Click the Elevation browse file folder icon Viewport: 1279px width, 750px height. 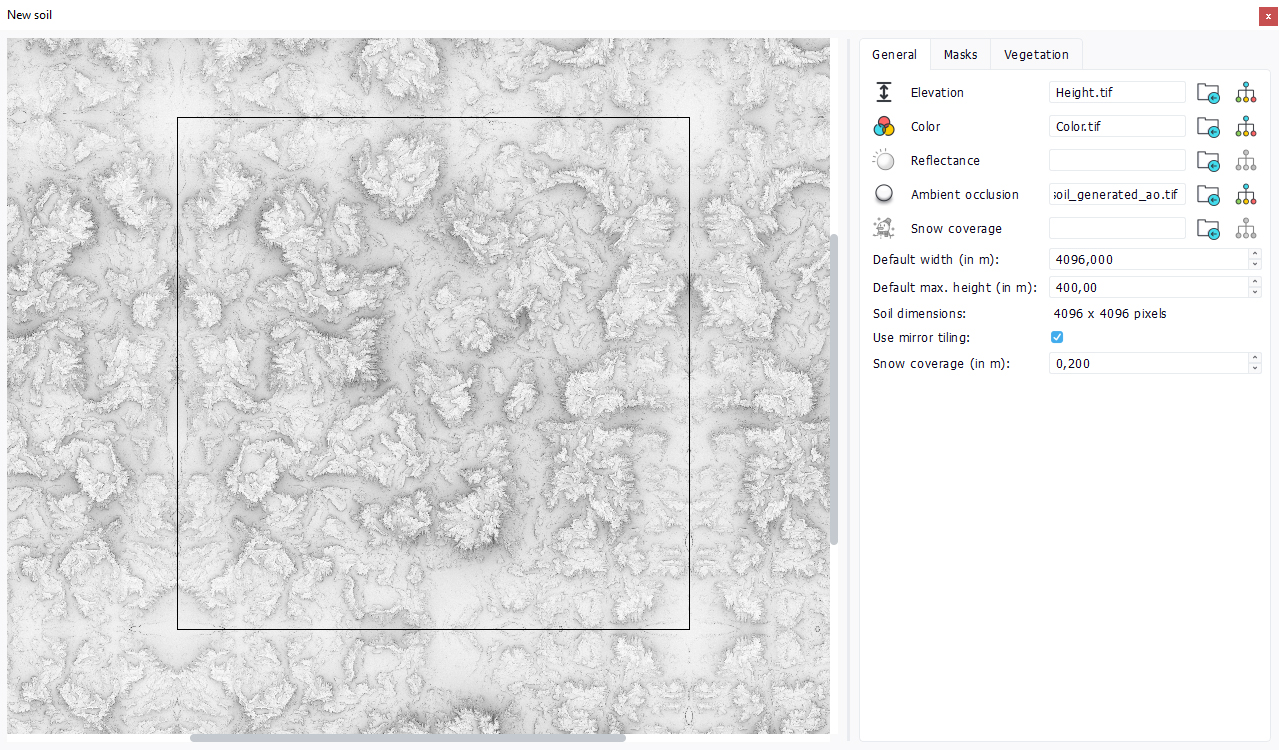pyautogui.click(x=1208, y=93)
